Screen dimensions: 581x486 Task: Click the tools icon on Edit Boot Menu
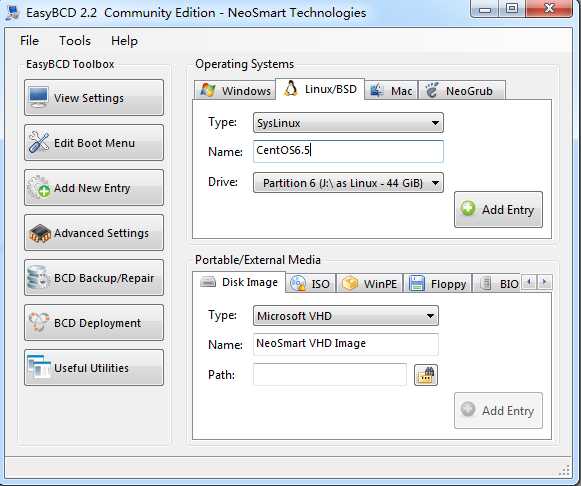(39, 142)
